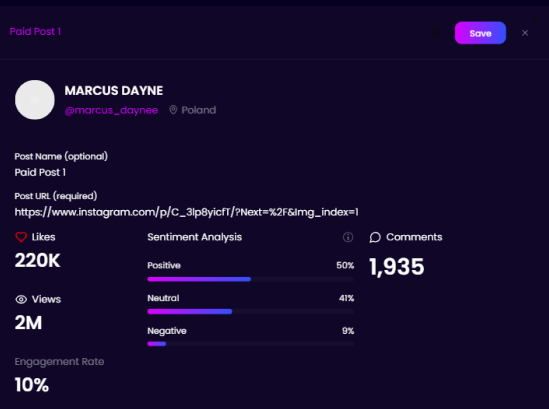The height and width of the screenshot is (409, 549).
Task: Click the Negative sentiment progress bar
Action: click(x=251, y=344)
